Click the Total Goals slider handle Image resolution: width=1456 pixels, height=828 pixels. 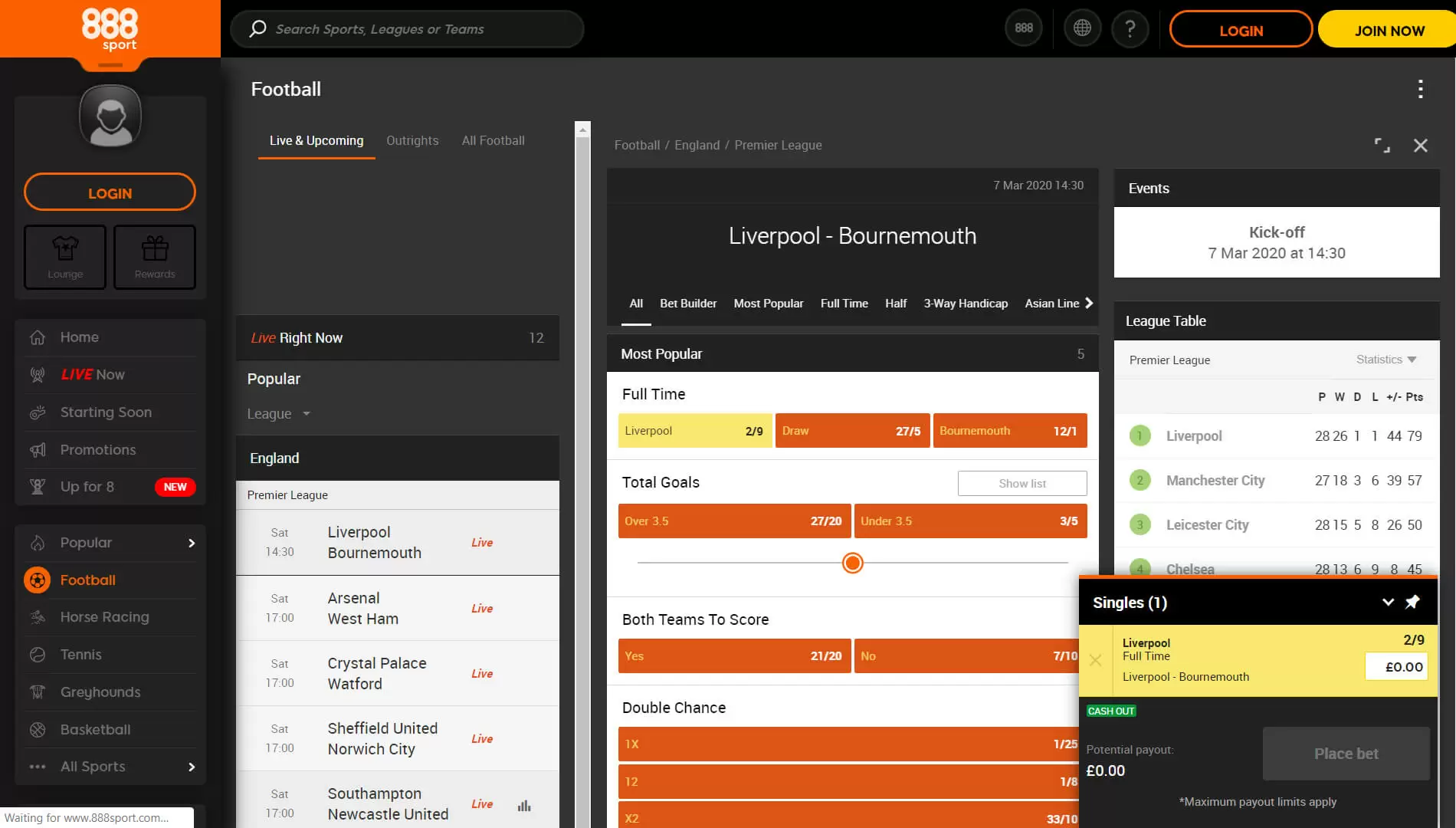tap(852, 563)
